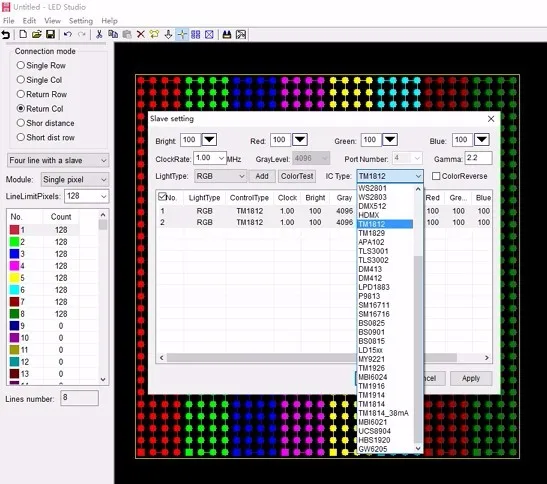Click the back arrow toolbar icon
This screenshot has width=547, height=484.
coord(6,35)
